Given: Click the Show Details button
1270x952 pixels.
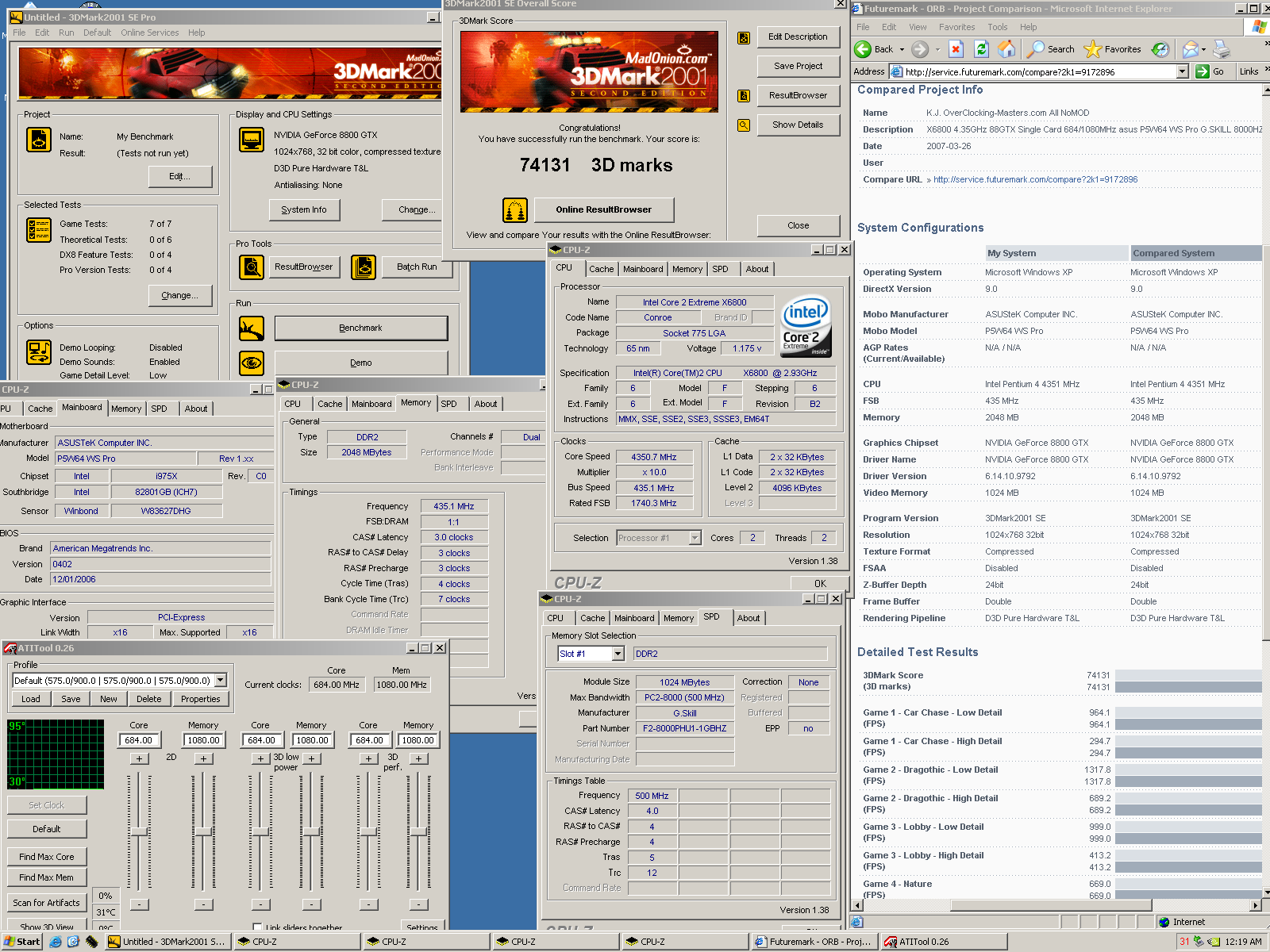Looking at the screenshot, I should (799, 125).
